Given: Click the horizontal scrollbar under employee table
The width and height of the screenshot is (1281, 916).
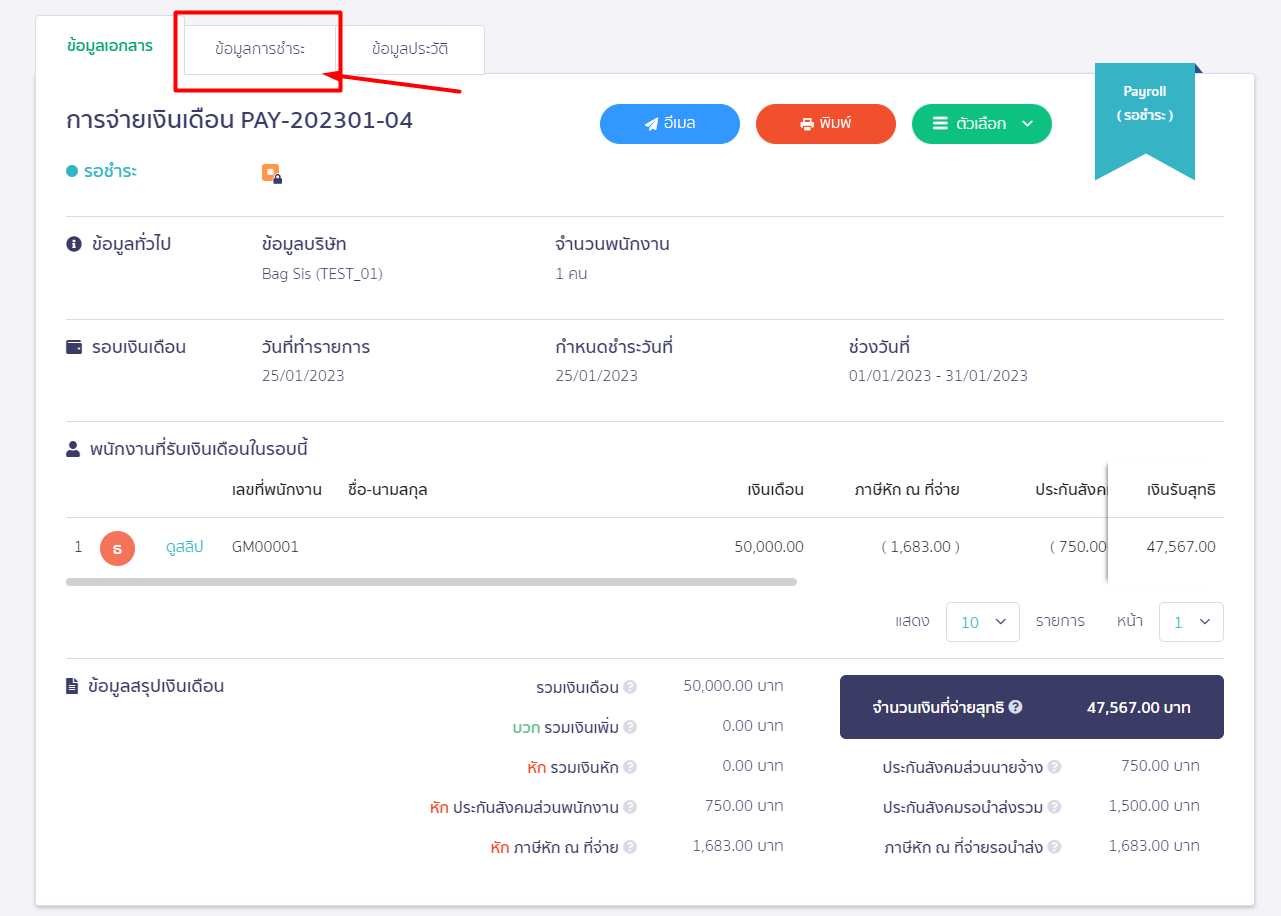Looking at the screenshot, I should pos(431,581).
